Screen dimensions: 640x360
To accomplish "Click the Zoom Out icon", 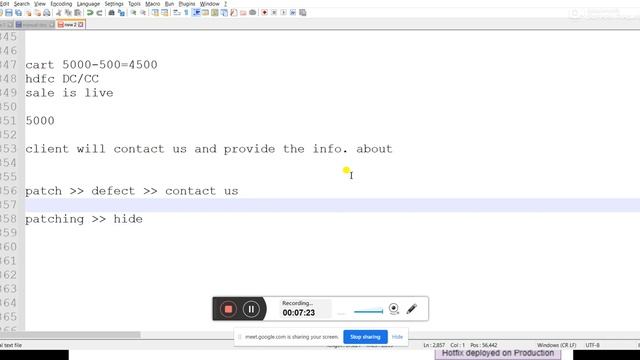I will tap(143, 13).
